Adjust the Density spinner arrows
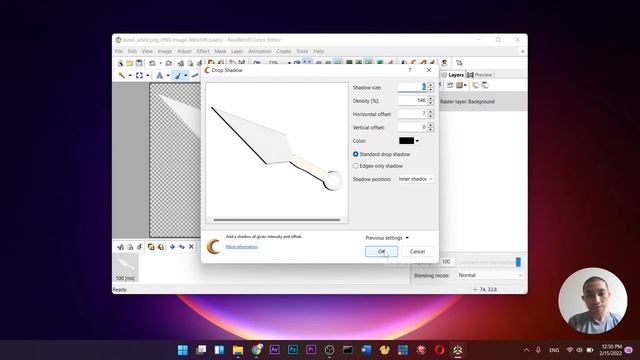Image resolution: width=640 pixels, height=360 pixels. [x=430, y=100]
